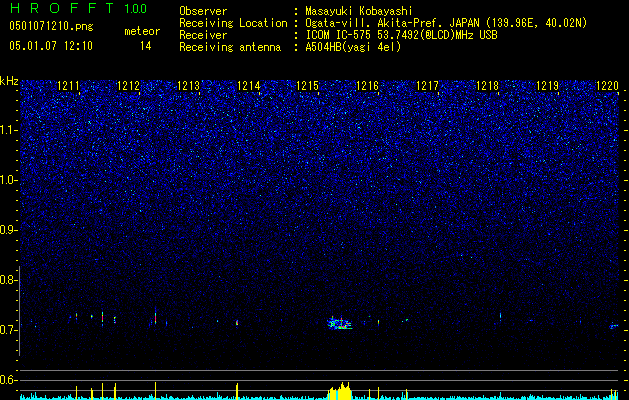The width and height of the screenshot is (629, 400).
Task: Click the Receiving antenna label
Action: 230,47
